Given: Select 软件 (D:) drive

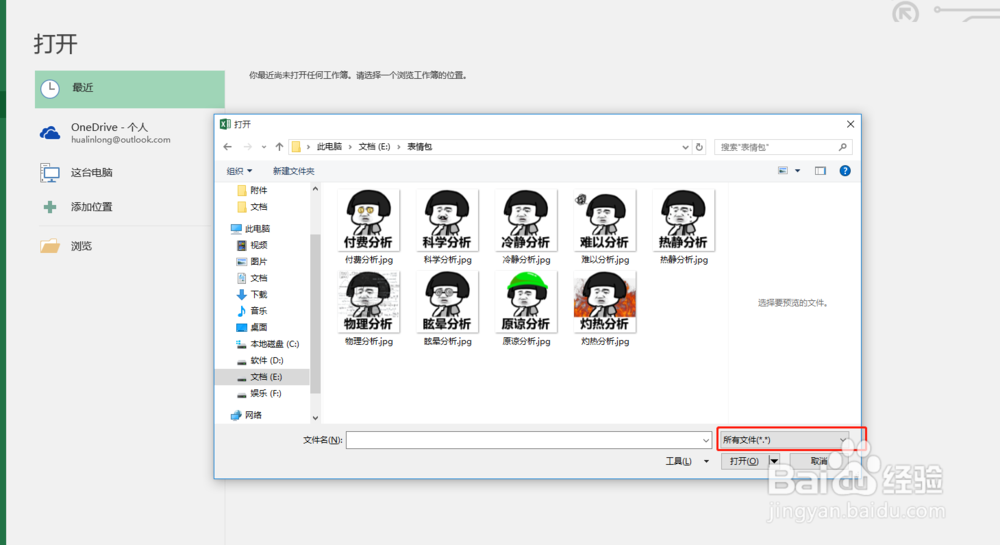Looking at the screenshot, I should (261, 361).
